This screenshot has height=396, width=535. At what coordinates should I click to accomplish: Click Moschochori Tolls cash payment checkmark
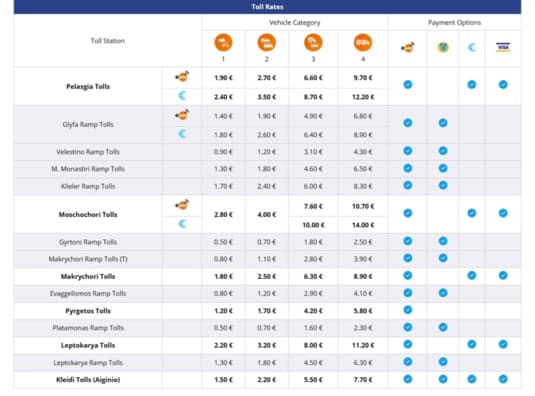[x=472, y=213]
